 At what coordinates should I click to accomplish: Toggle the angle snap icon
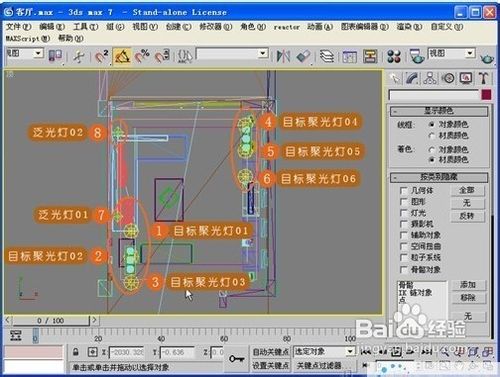(x=122, y=56)
